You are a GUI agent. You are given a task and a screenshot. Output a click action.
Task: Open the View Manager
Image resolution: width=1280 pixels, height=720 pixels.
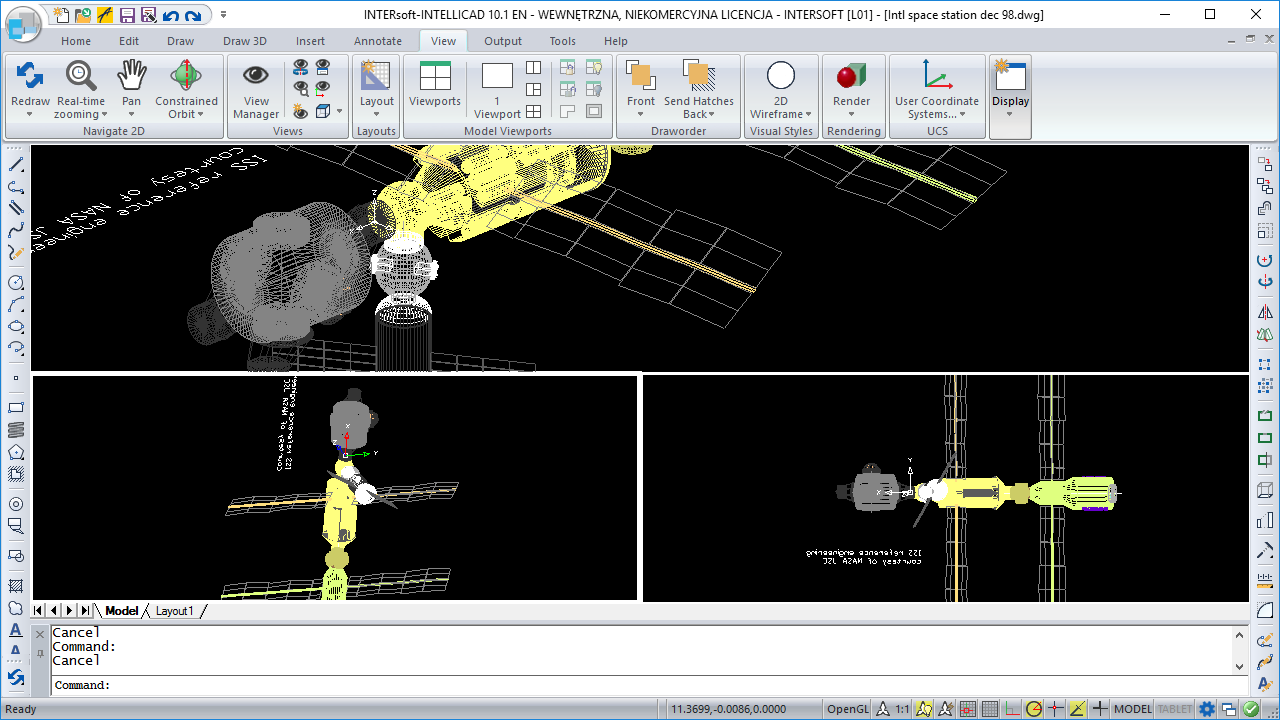click(x=256, y=76)
